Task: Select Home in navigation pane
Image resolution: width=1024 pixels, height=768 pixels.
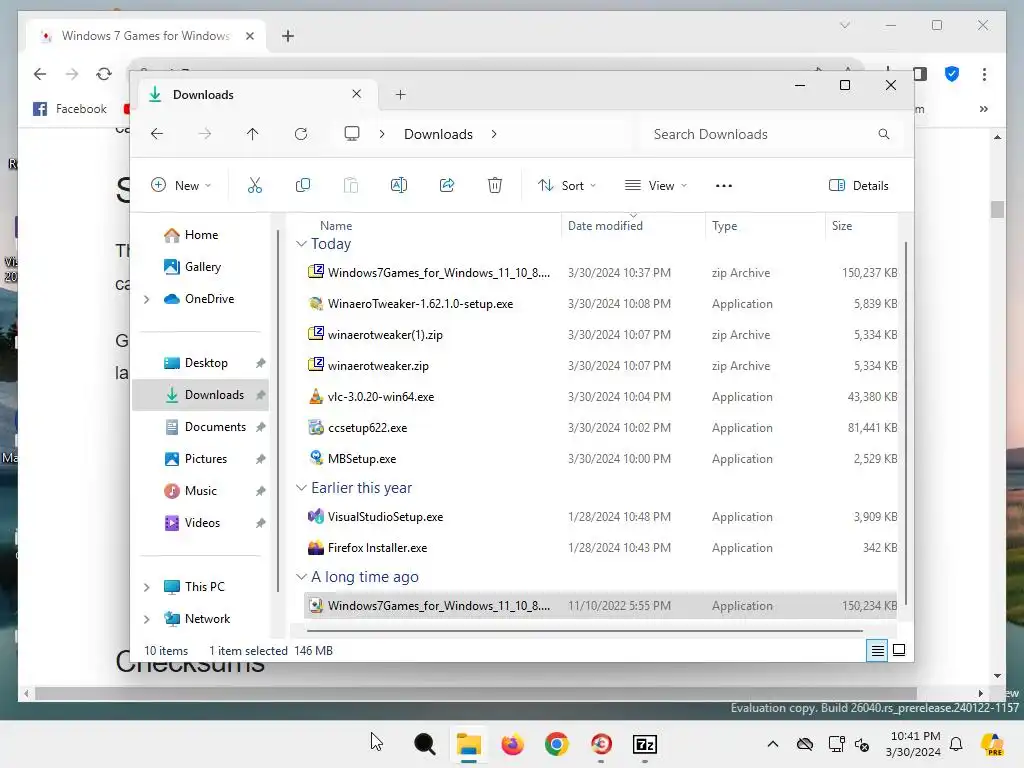Action: pyautogui.click(x=200, y=235)
